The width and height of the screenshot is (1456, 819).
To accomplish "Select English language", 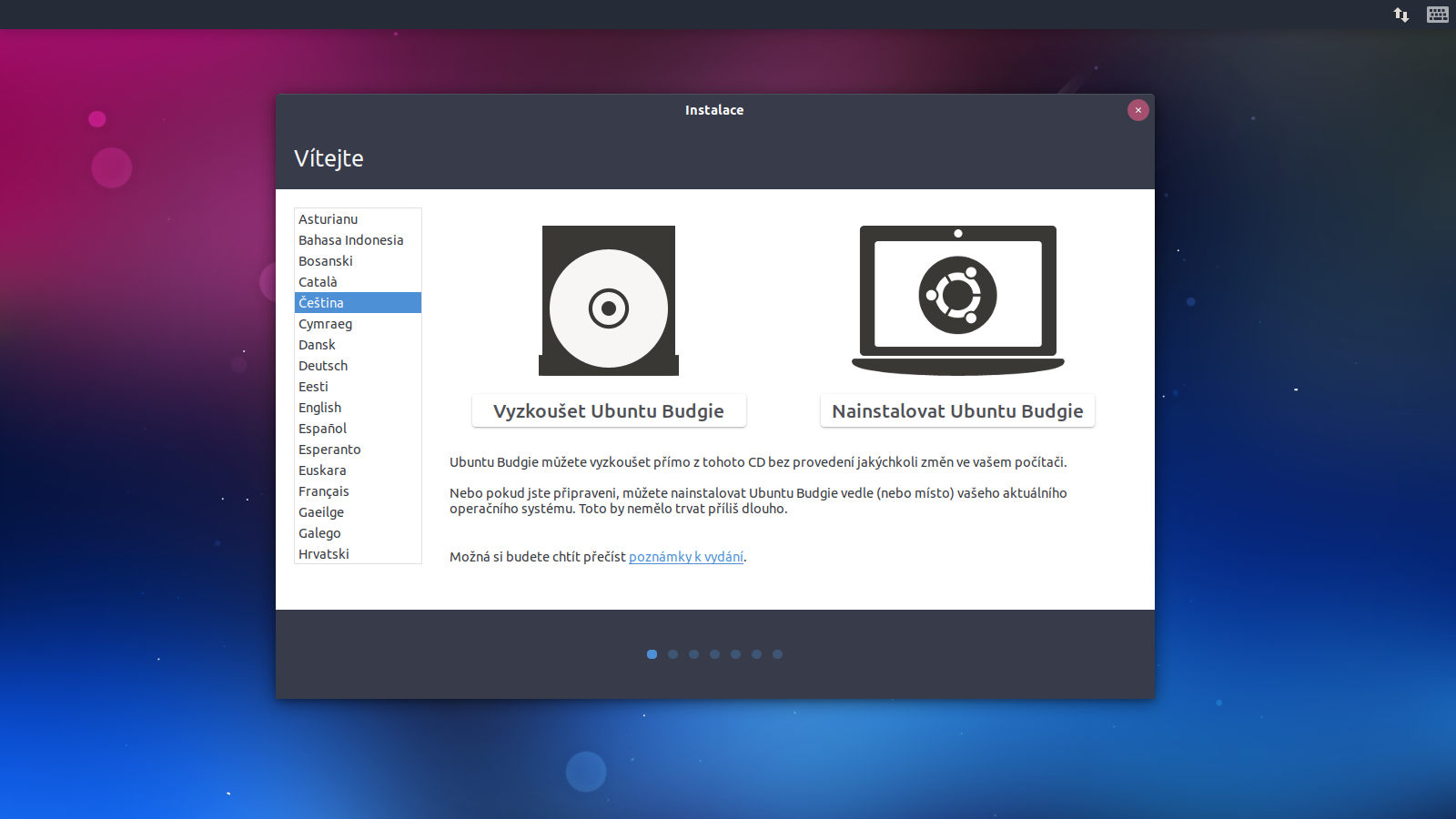I will click(358, 408).
